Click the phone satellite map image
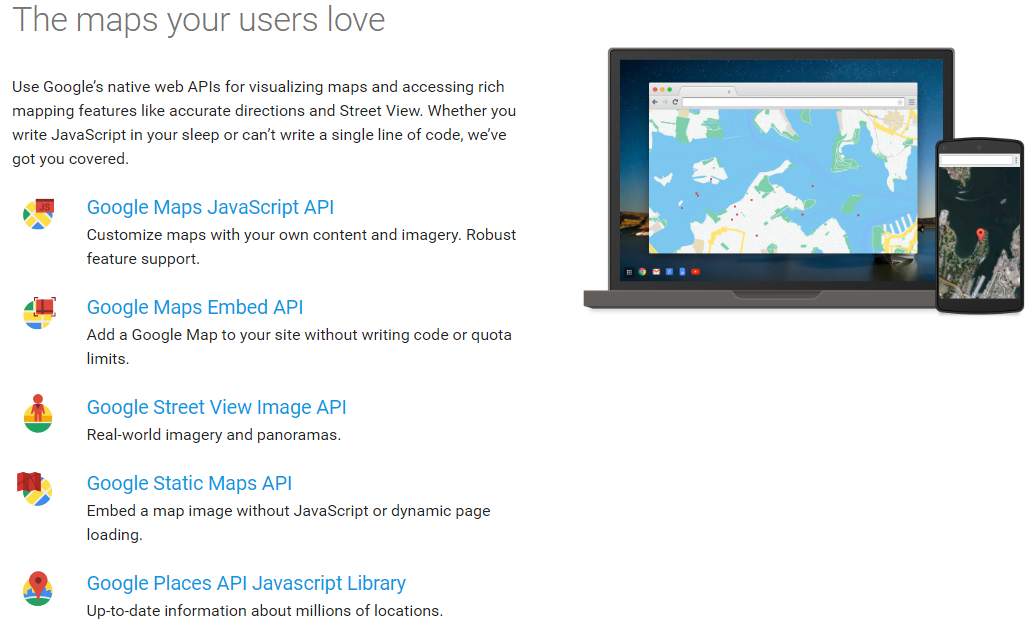The width and height of the screenshot is (1035, 633). (x=979, y=232)
